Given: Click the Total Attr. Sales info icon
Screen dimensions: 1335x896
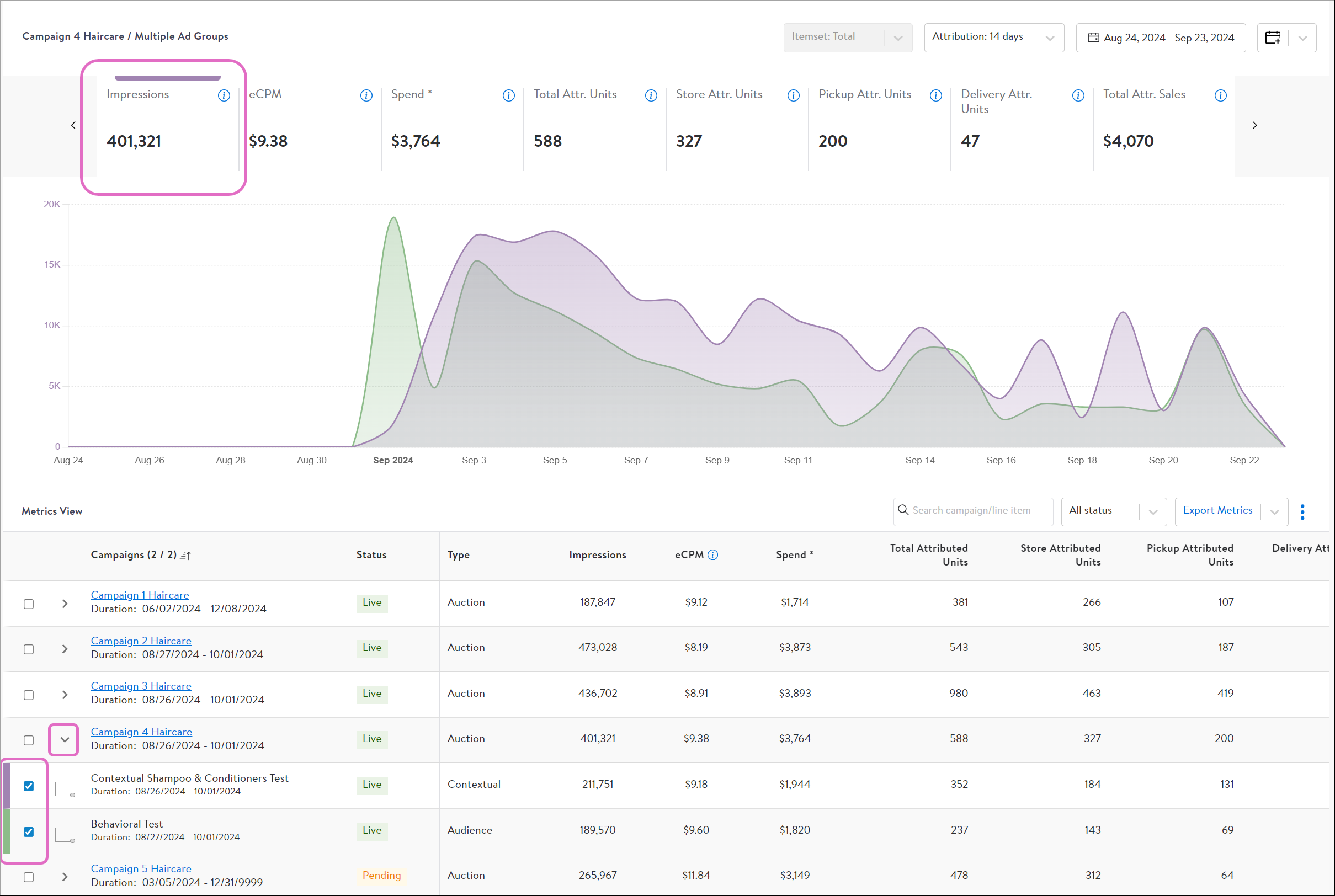Looking at the screenshot, I should point(1220,95).
